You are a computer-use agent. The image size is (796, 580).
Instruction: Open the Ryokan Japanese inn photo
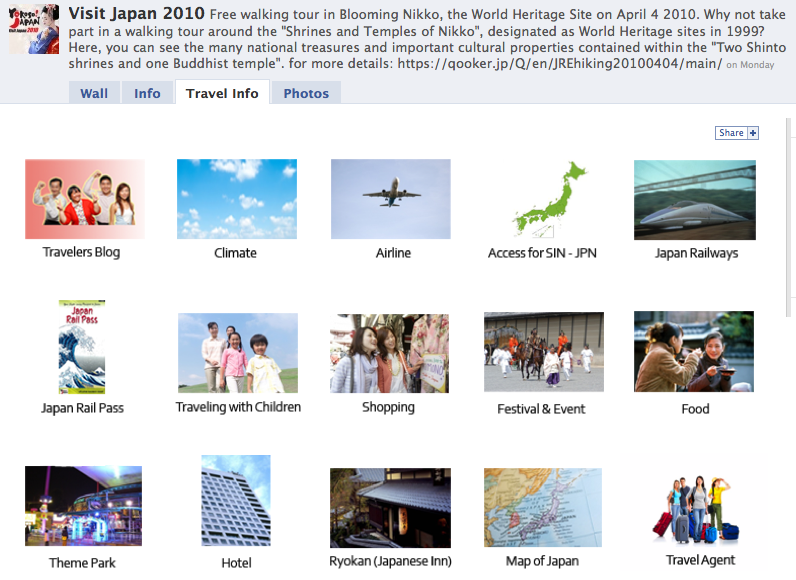tap(390, 508)
